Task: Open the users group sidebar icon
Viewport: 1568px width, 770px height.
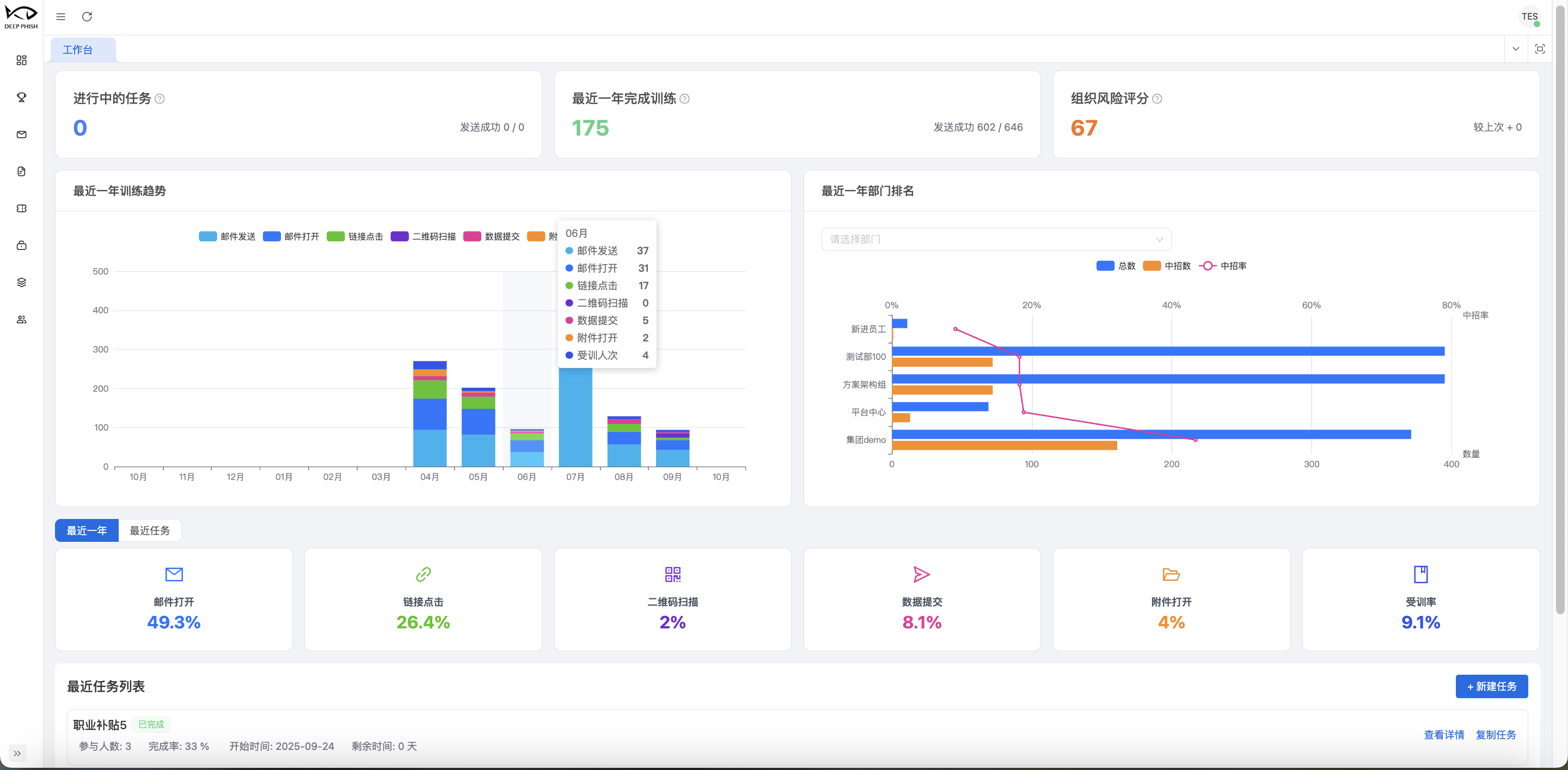Action: click(x=21, y=320)
